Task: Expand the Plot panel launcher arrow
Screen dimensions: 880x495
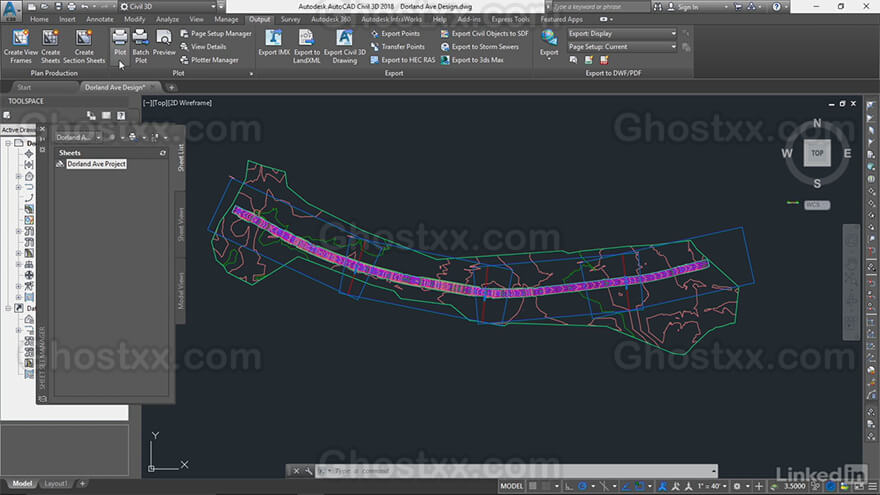Action: [251, 74]
